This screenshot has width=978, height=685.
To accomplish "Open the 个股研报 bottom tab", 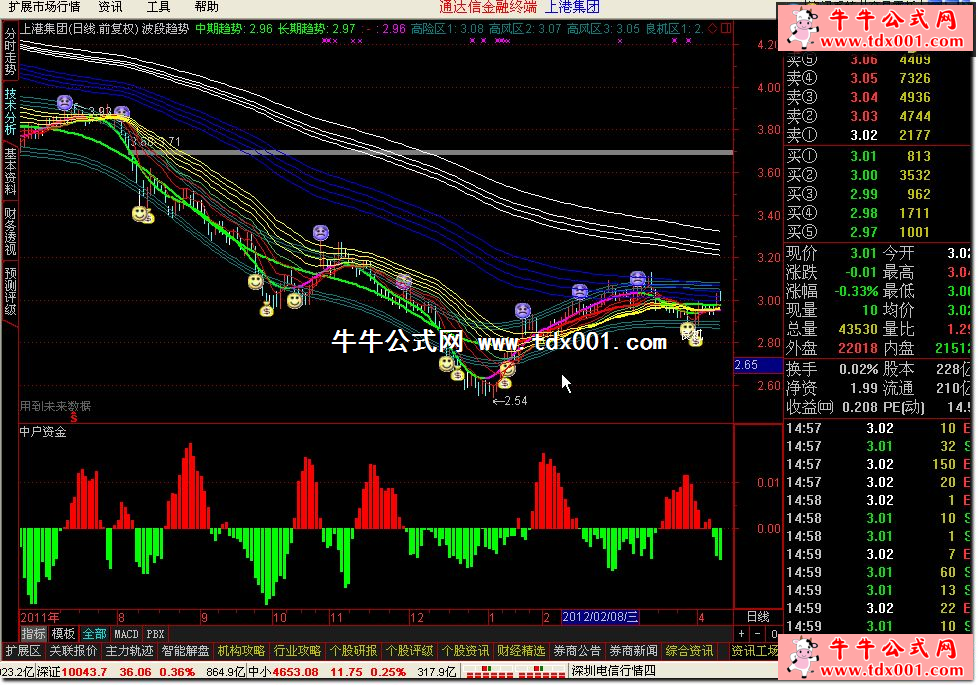I will [353, 651].
